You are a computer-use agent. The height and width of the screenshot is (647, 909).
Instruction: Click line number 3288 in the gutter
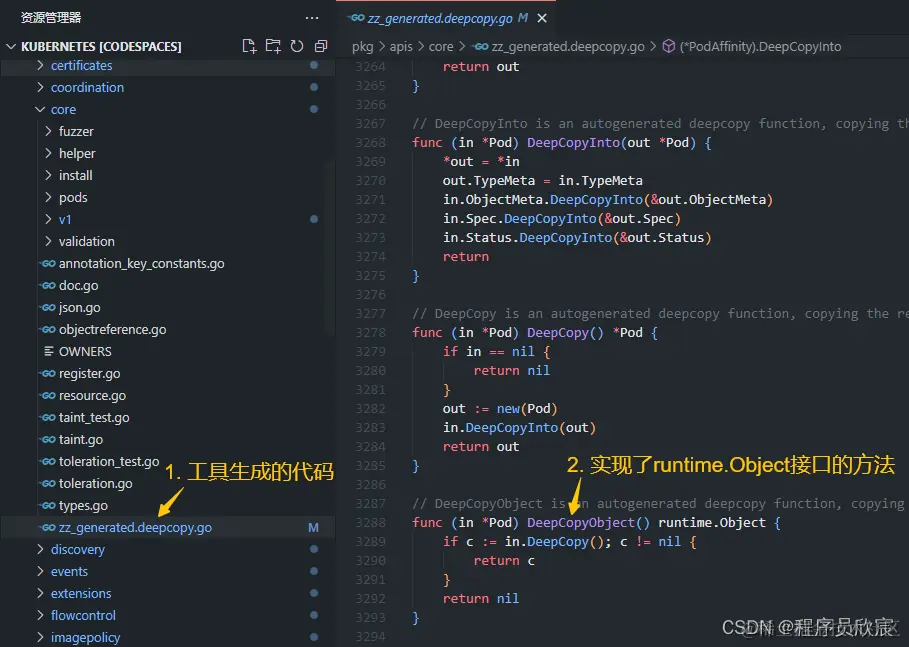pyautogui.click(x=370, y=523)
